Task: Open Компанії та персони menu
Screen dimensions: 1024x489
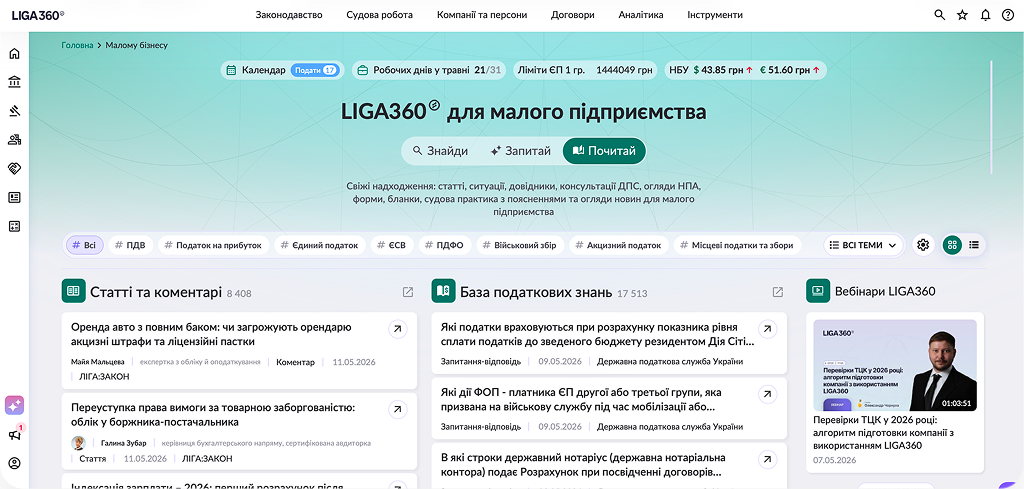Action: pos(482,15)
